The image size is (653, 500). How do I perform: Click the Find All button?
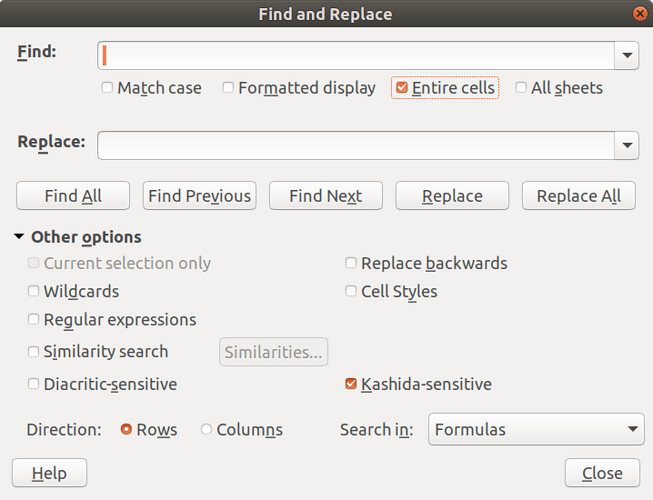click(73, 196)
